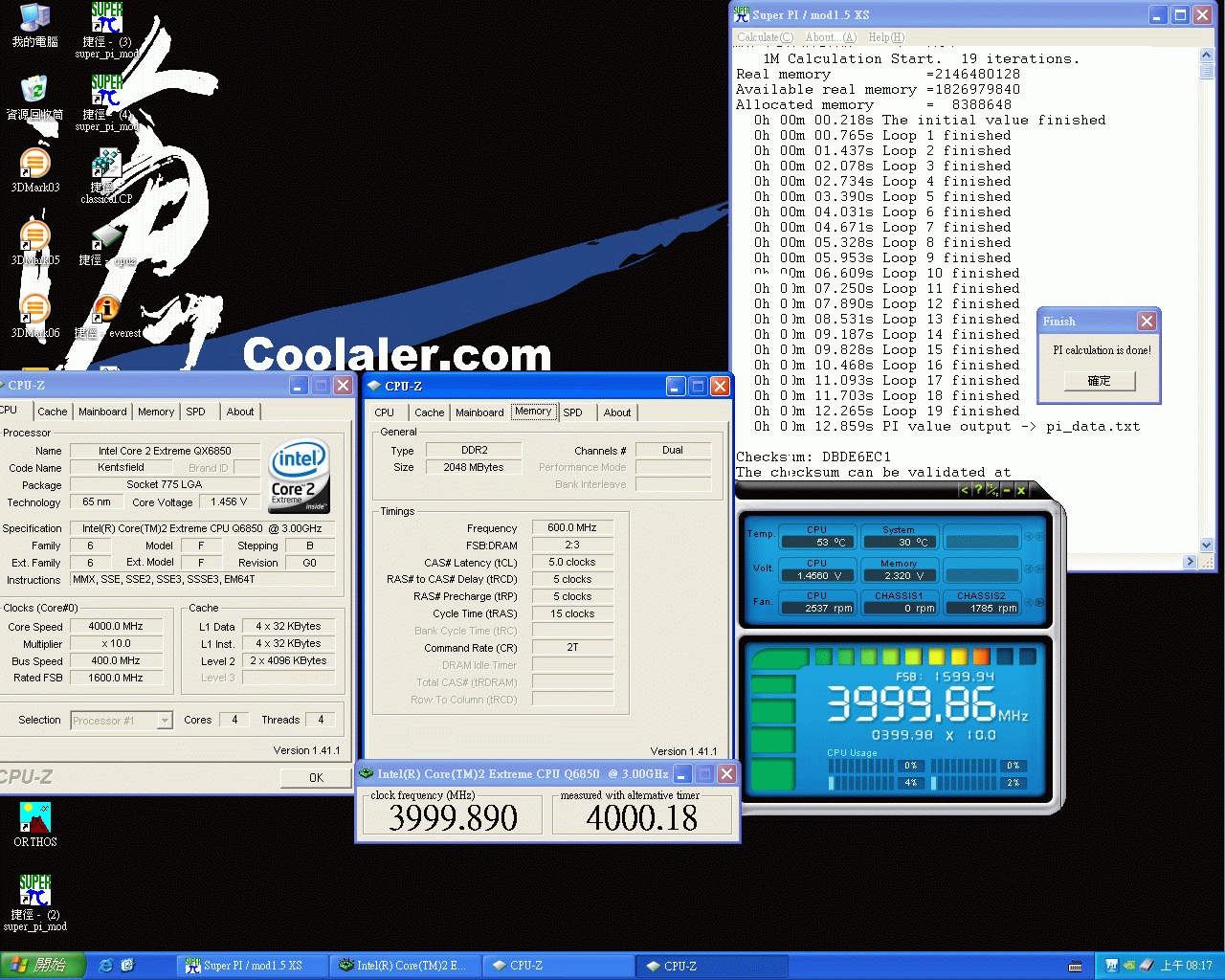1225x980 pixels.
Task: Click the Checksum: DBDE6EC1 line in Super PI
Action: (x=813, y=457)
